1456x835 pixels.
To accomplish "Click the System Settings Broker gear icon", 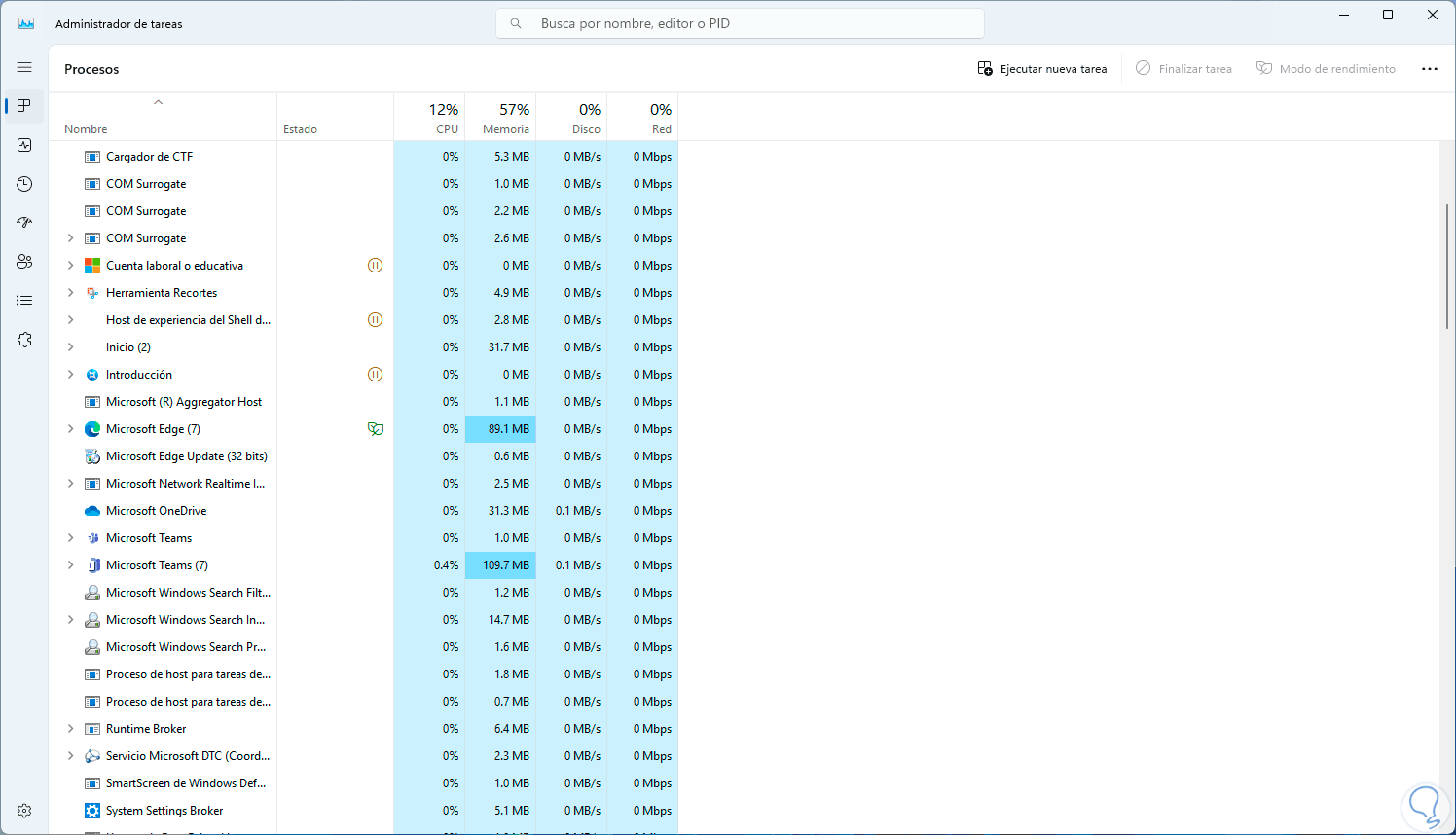I will [x=92, y=811].
